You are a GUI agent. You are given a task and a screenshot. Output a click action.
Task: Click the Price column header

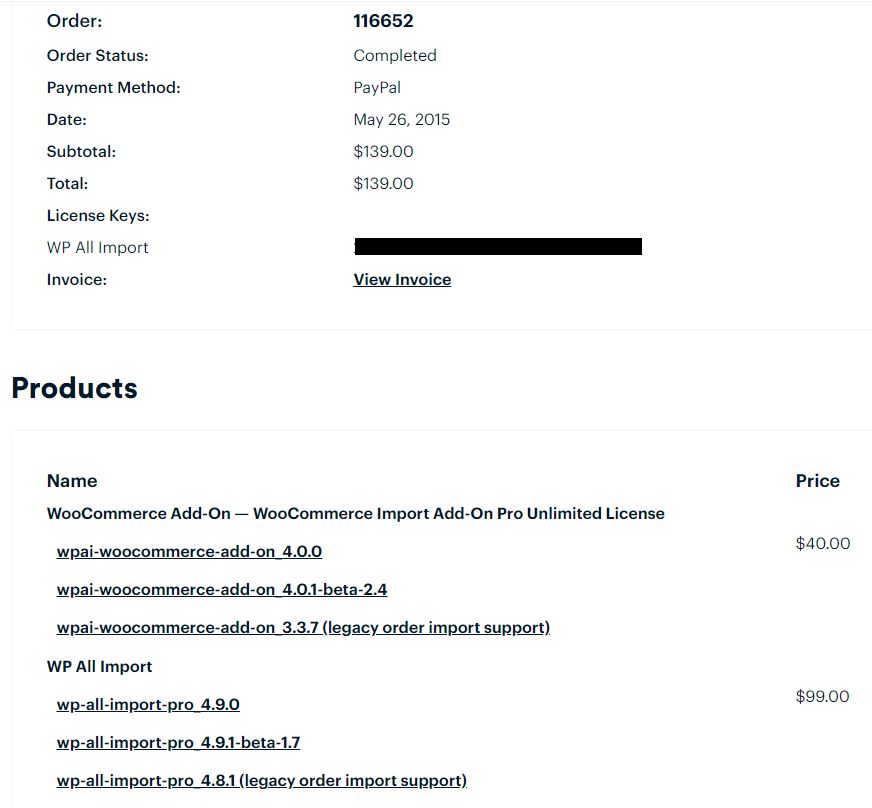pos(818,481)
